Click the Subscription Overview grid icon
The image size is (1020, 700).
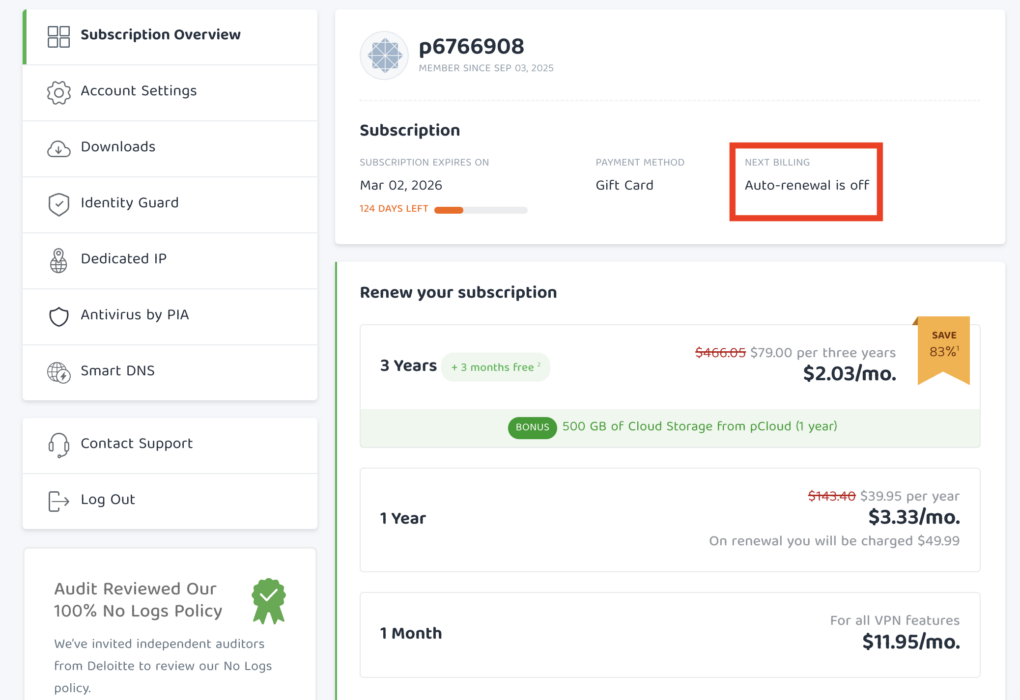tap(59, 37)
